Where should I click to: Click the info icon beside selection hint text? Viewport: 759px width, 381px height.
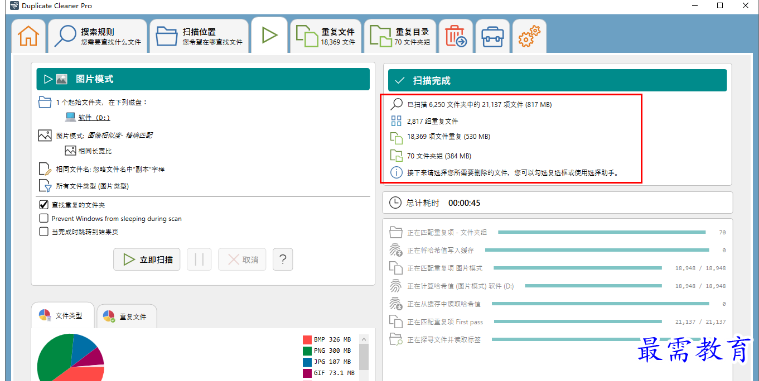[x=396, y=172]
